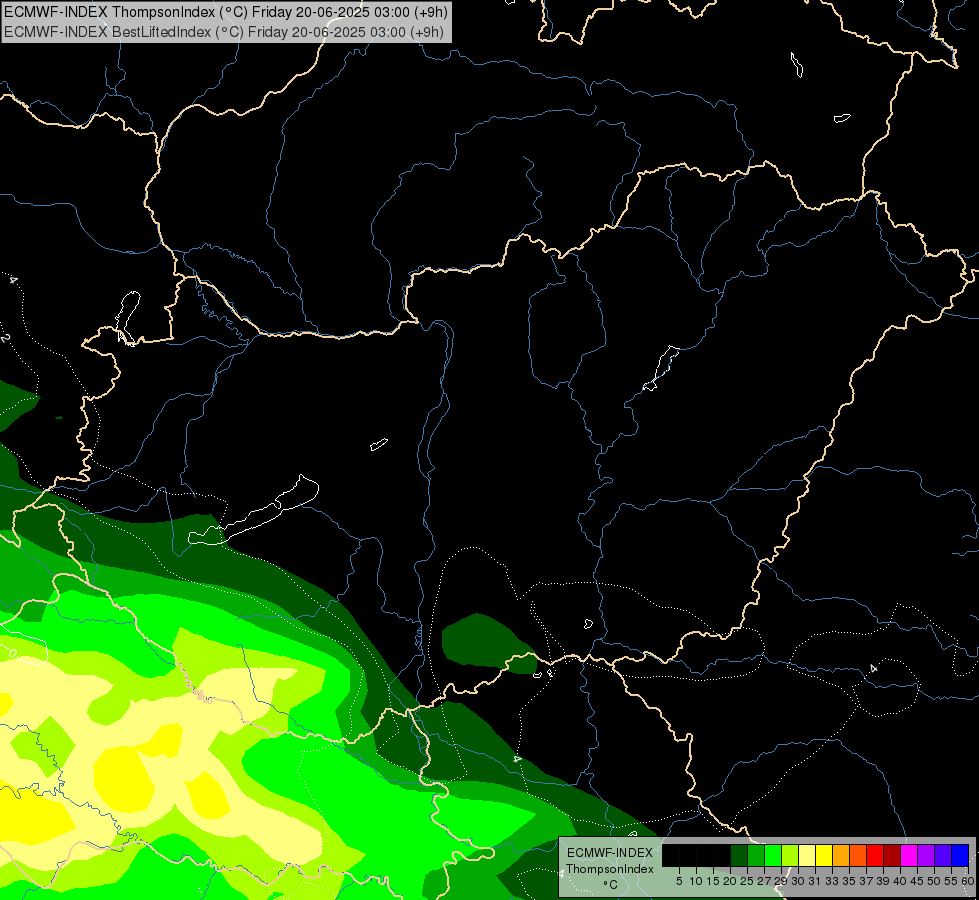Click the legend tick value '30'

pyautogui.click(x=798, y=881)
